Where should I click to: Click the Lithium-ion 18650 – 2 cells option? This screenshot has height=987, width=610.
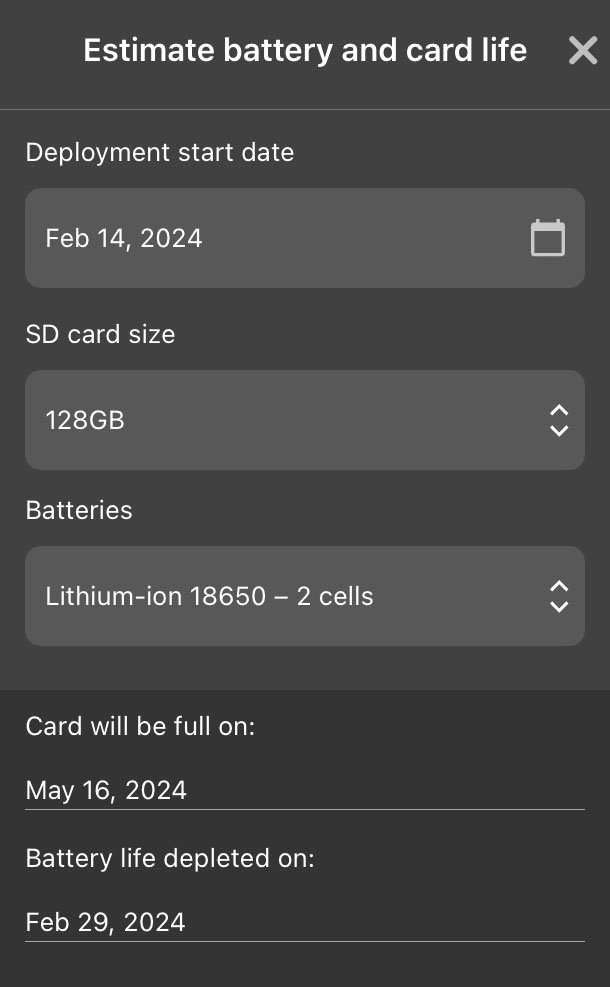pyautogui.click(x=209, y=596)
